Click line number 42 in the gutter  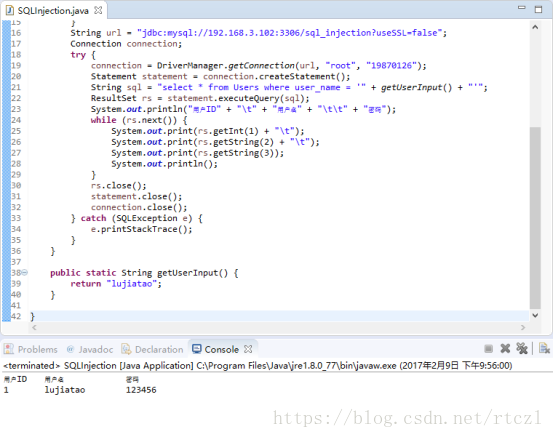pyautogui.click(x=16, y=316)
